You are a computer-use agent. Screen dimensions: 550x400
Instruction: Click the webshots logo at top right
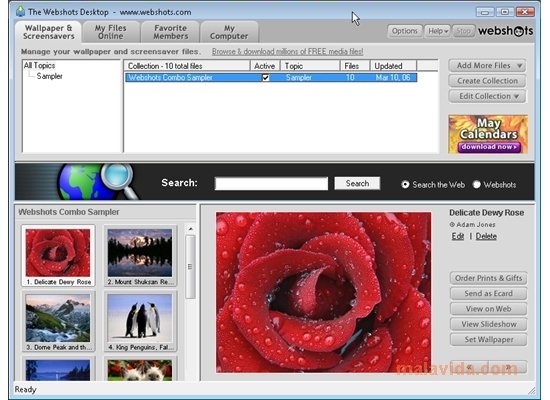click(505, 31)
